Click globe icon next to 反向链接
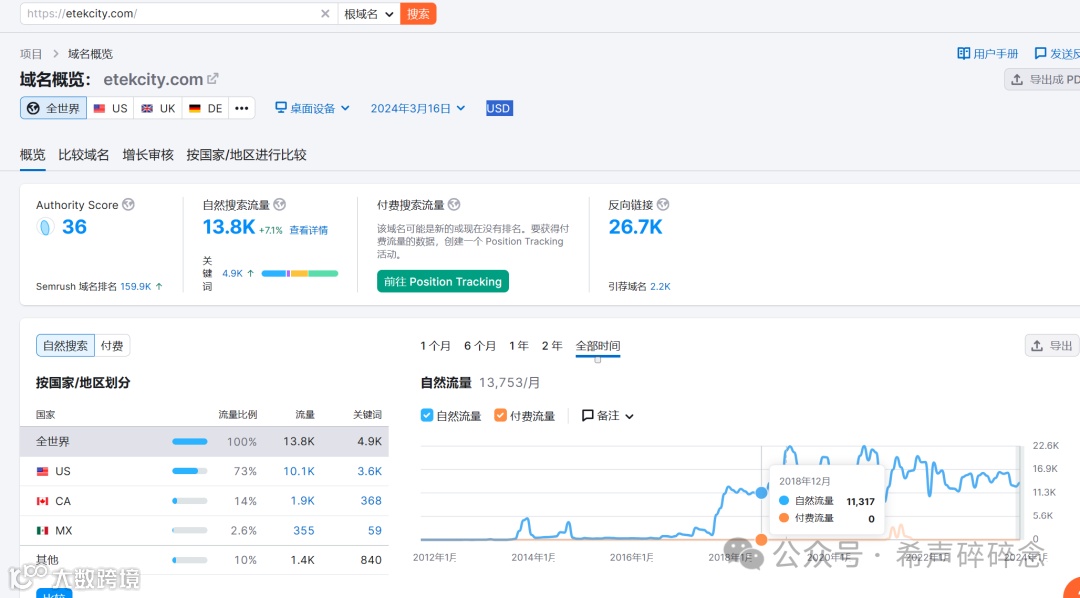Image resolution: width=1080 pixels, height=598 pixels. pos(663,205)
